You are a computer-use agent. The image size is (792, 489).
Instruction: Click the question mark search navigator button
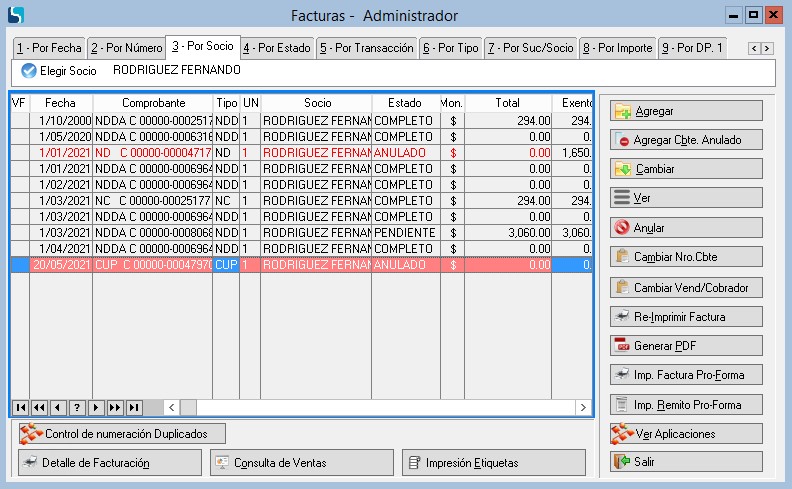(77, 407)
